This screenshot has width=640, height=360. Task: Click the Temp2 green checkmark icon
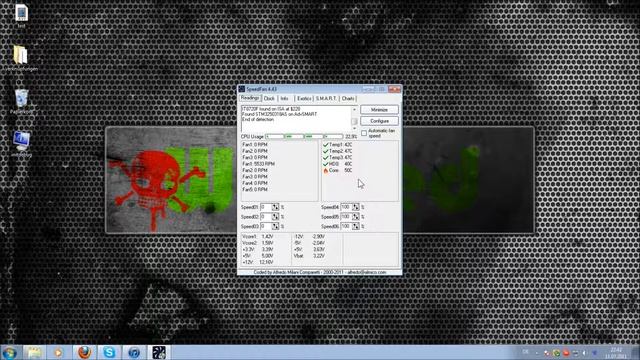pyautogui.click(x=326, y=151)
